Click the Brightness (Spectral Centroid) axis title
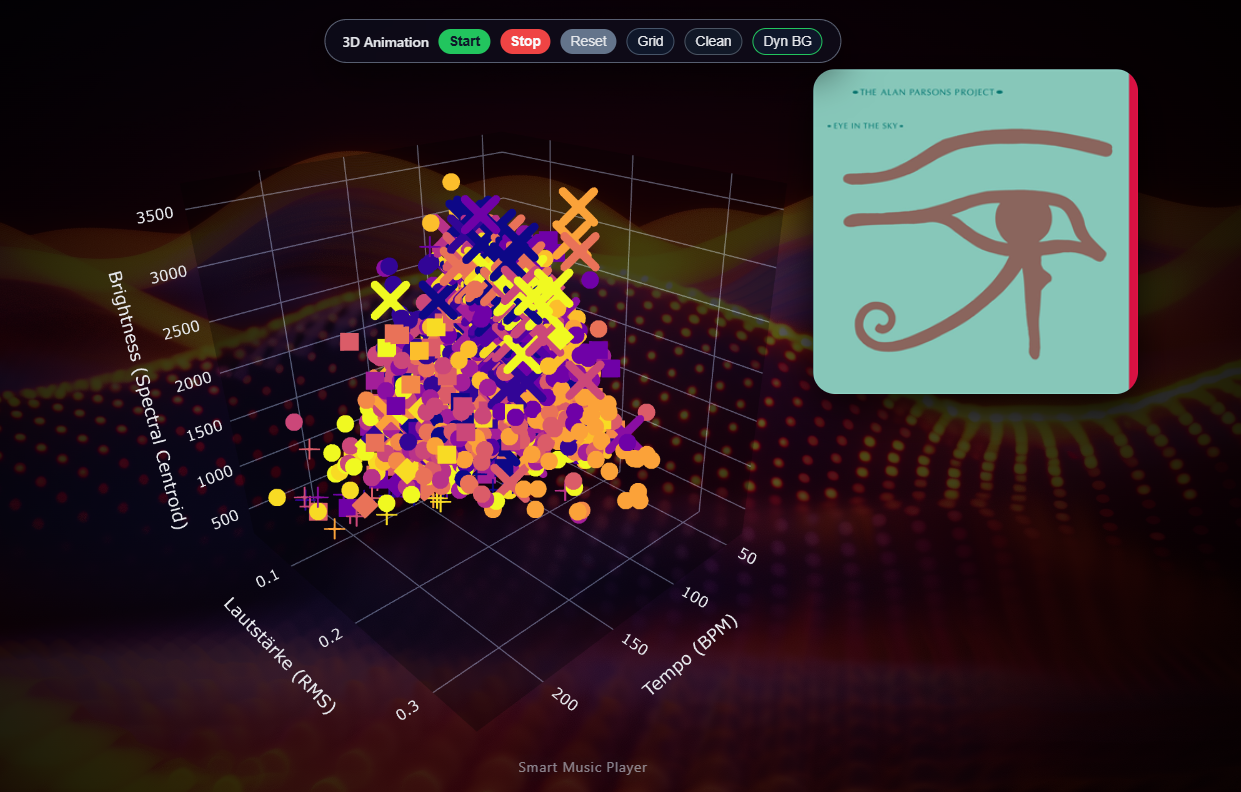 [x=148, y=398]
